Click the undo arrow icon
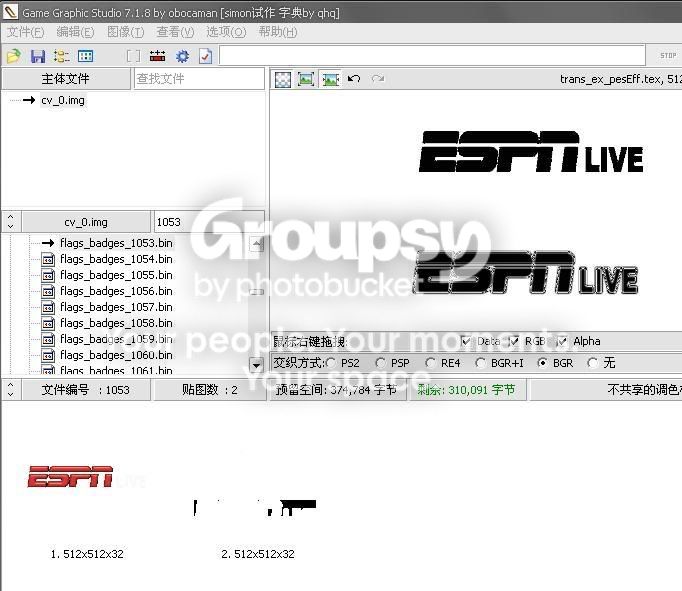This screenshot has width=682, height=591. [354, 79]
